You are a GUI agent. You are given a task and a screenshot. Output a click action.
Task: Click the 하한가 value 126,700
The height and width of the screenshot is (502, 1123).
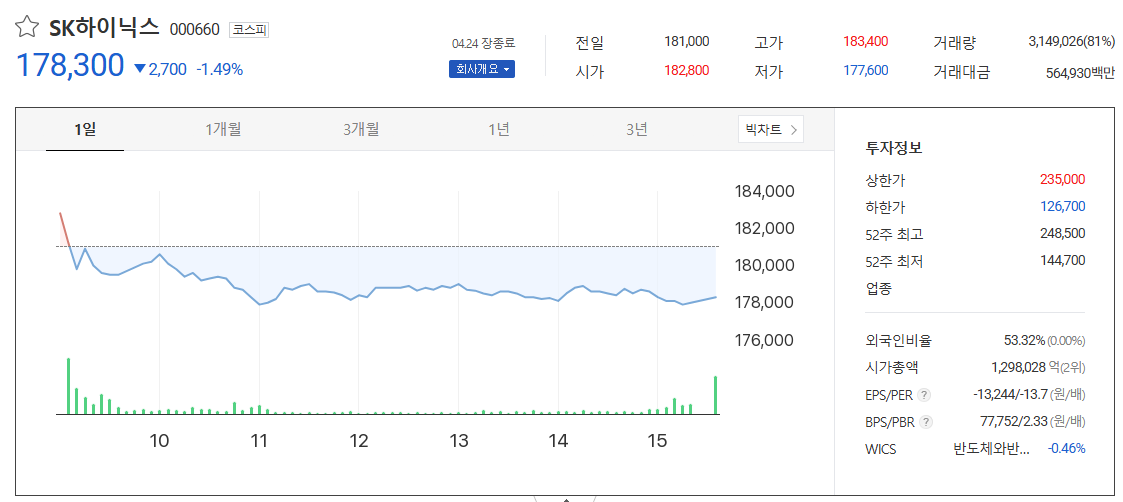[1062, 207]
